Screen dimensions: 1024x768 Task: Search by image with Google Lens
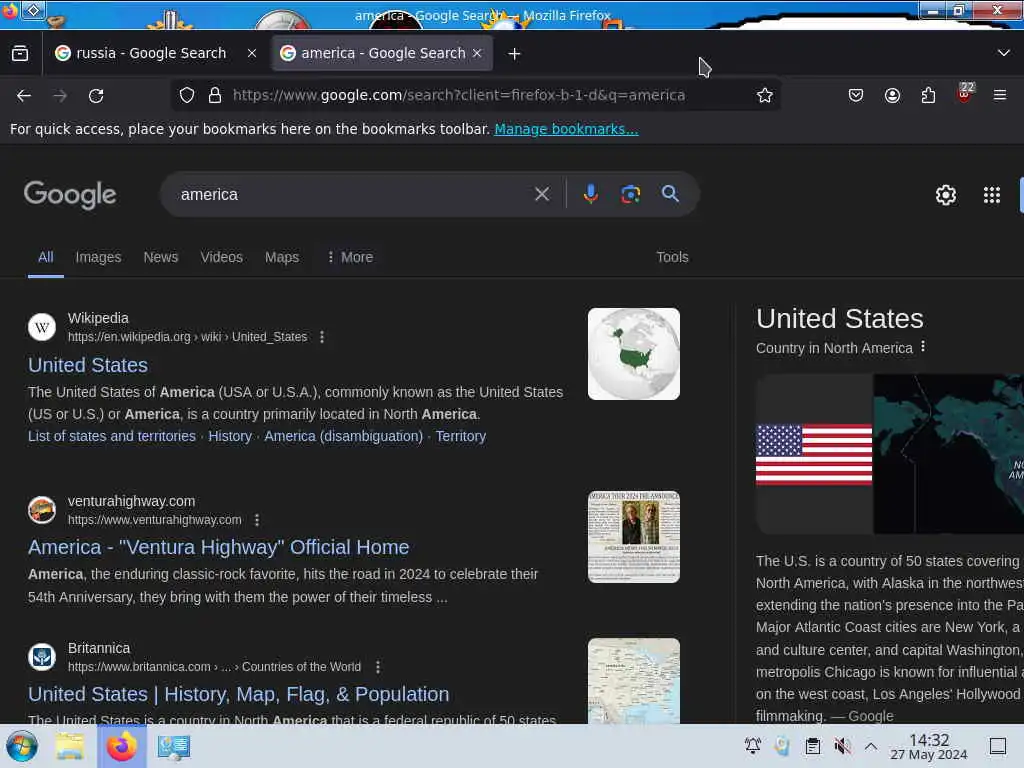coord(630,194)
